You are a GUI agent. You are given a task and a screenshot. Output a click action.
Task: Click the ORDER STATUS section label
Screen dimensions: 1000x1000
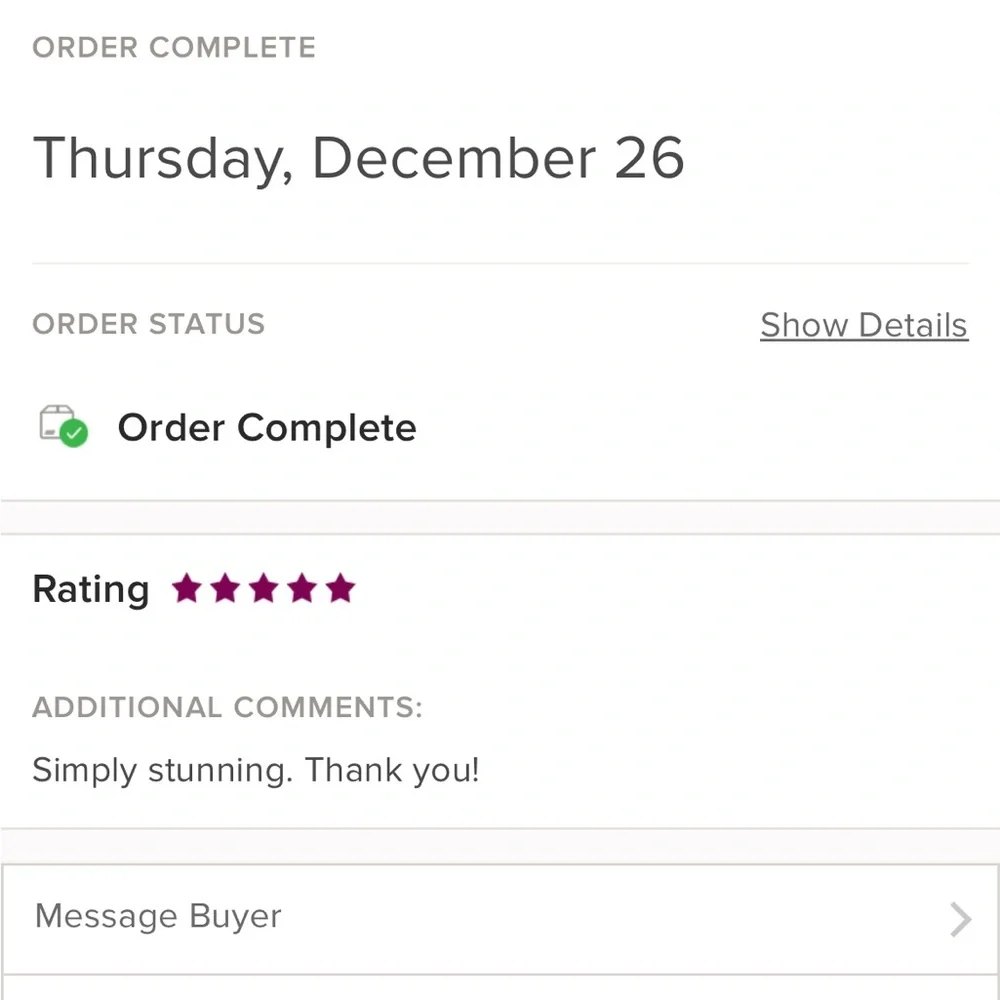[149, 324]
